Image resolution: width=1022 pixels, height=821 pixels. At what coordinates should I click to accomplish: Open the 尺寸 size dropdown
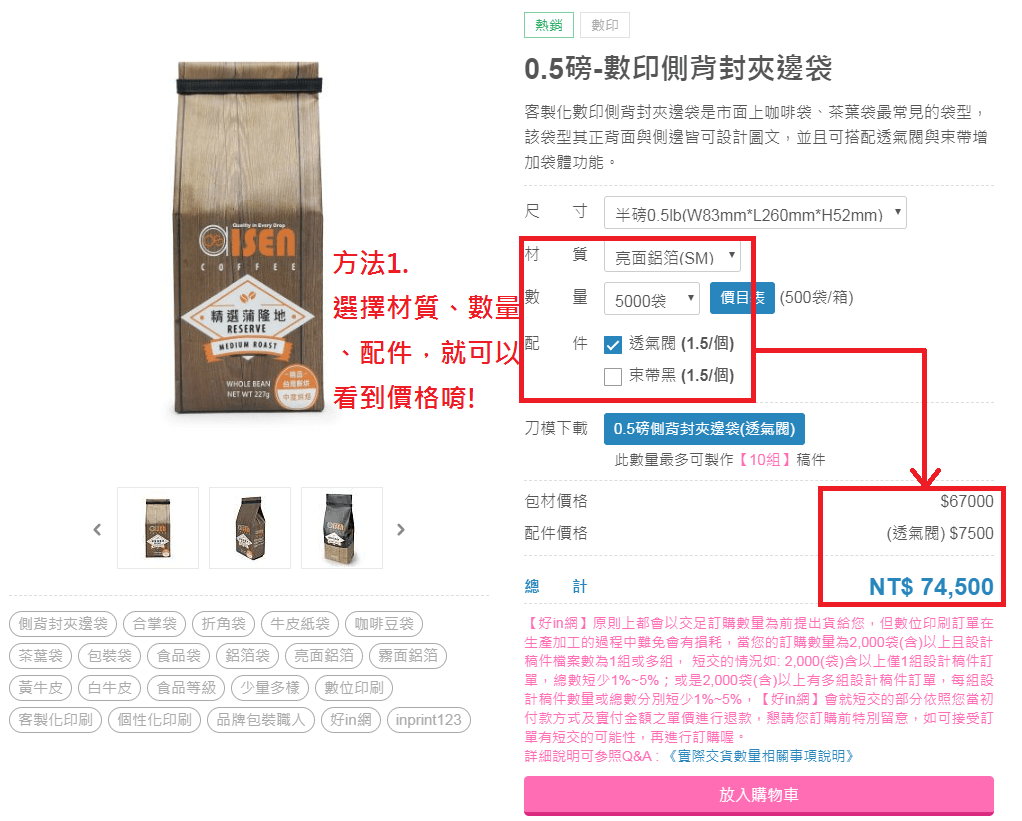(755, 213)
